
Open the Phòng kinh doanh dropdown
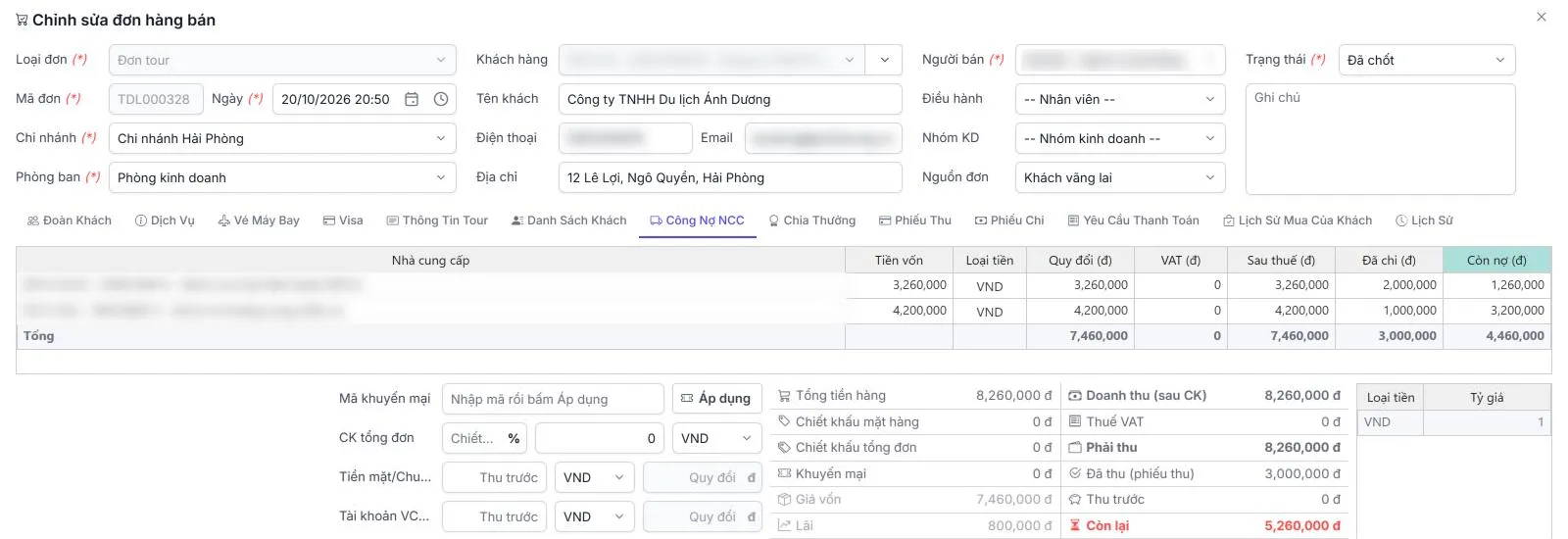[x=282, y=177]
